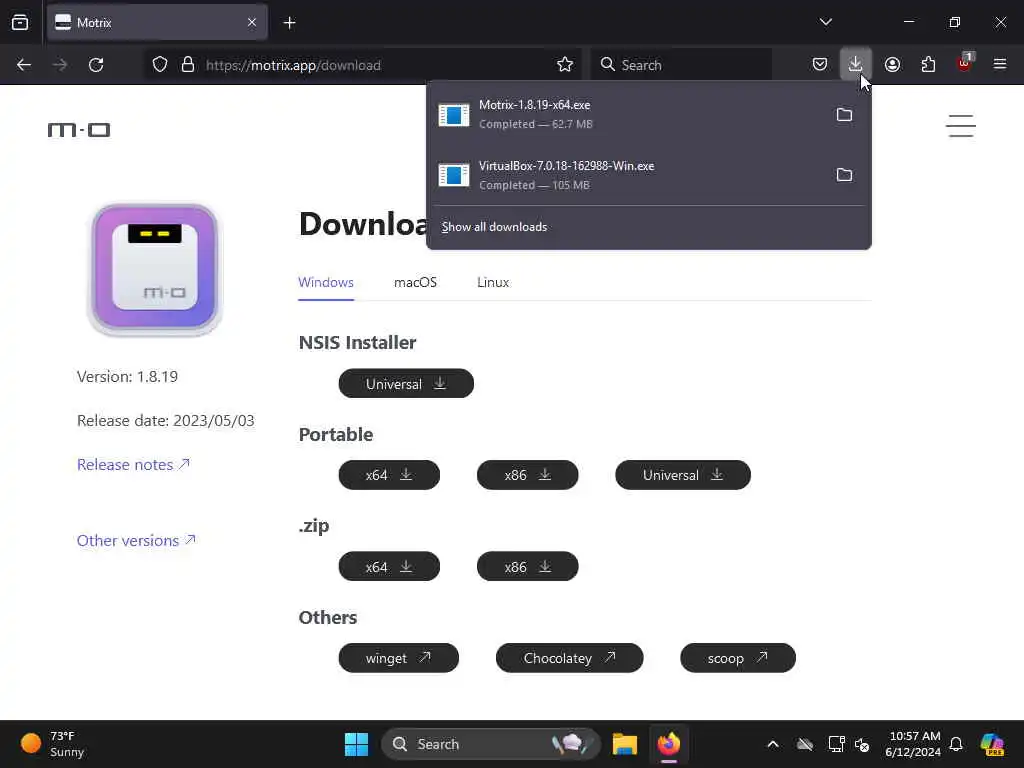Viewport: 1024px width, 768px height.
Task: Open taskbar clock showing 10:57 AM
Action: pyautogui.click(x=912, y=744)
